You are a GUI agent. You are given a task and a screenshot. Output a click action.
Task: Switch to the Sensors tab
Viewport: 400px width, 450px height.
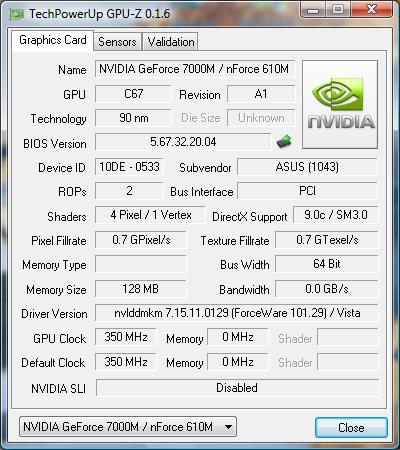117,42
